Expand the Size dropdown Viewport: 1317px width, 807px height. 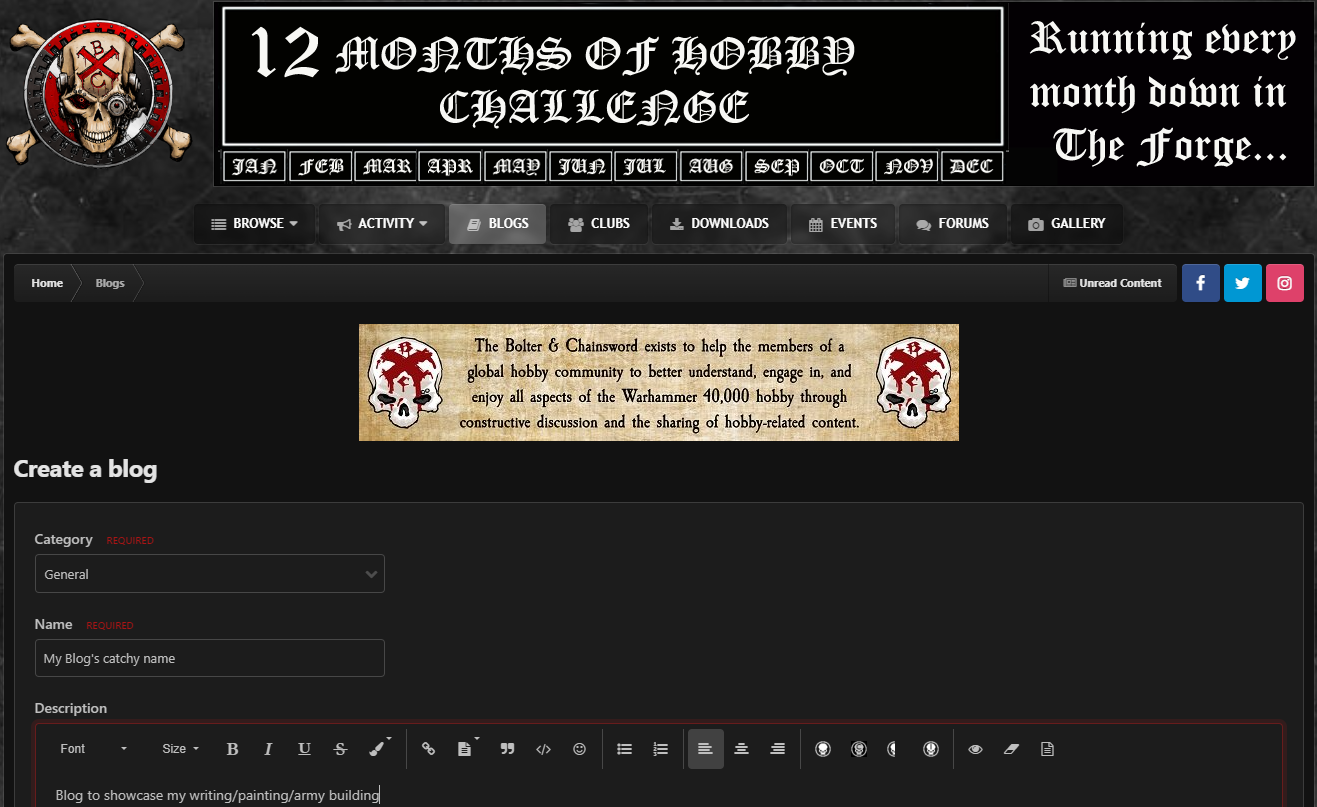click(180, 749)
